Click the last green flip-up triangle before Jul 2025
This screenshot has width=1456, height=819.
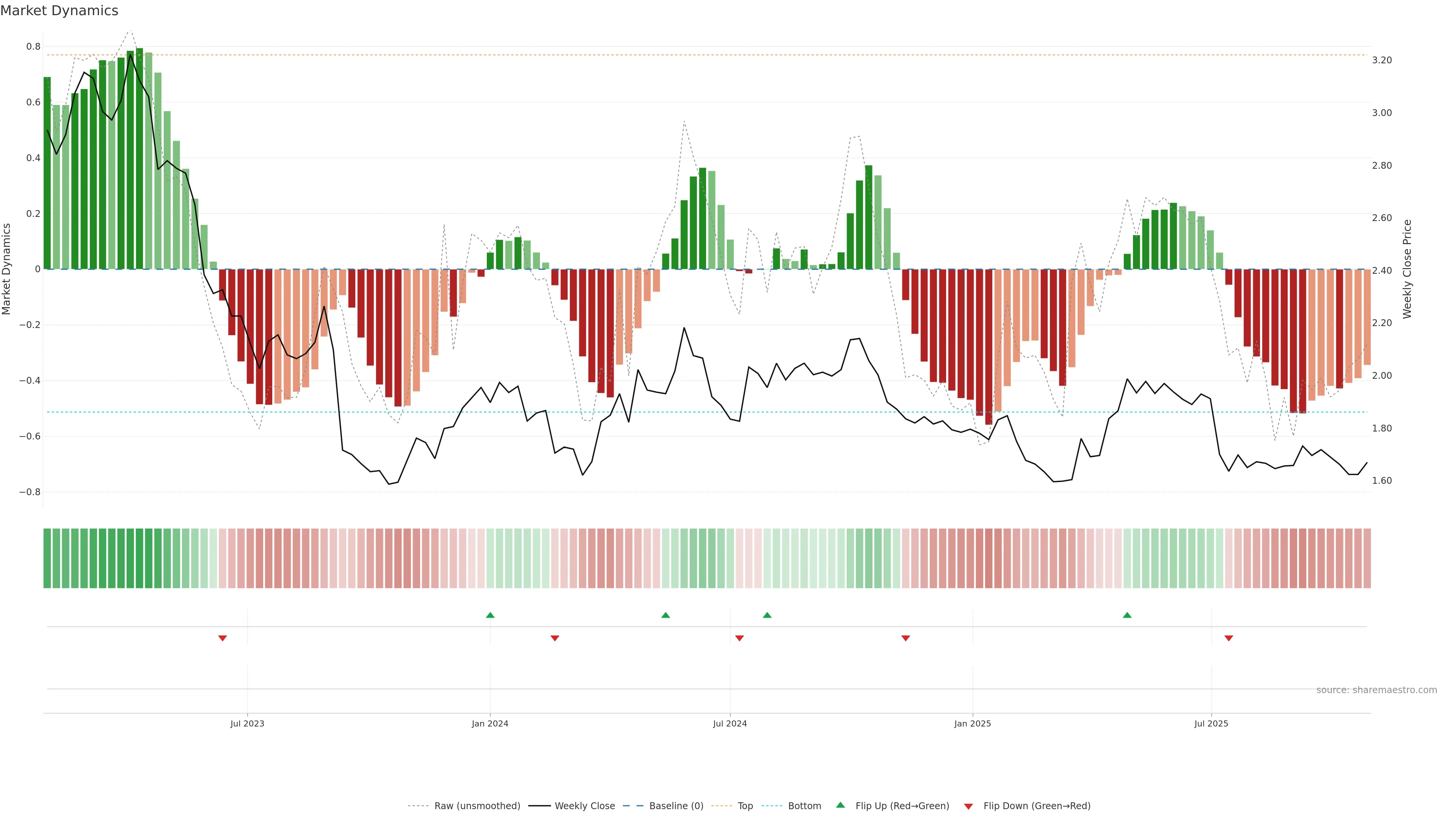[1127, 615]
